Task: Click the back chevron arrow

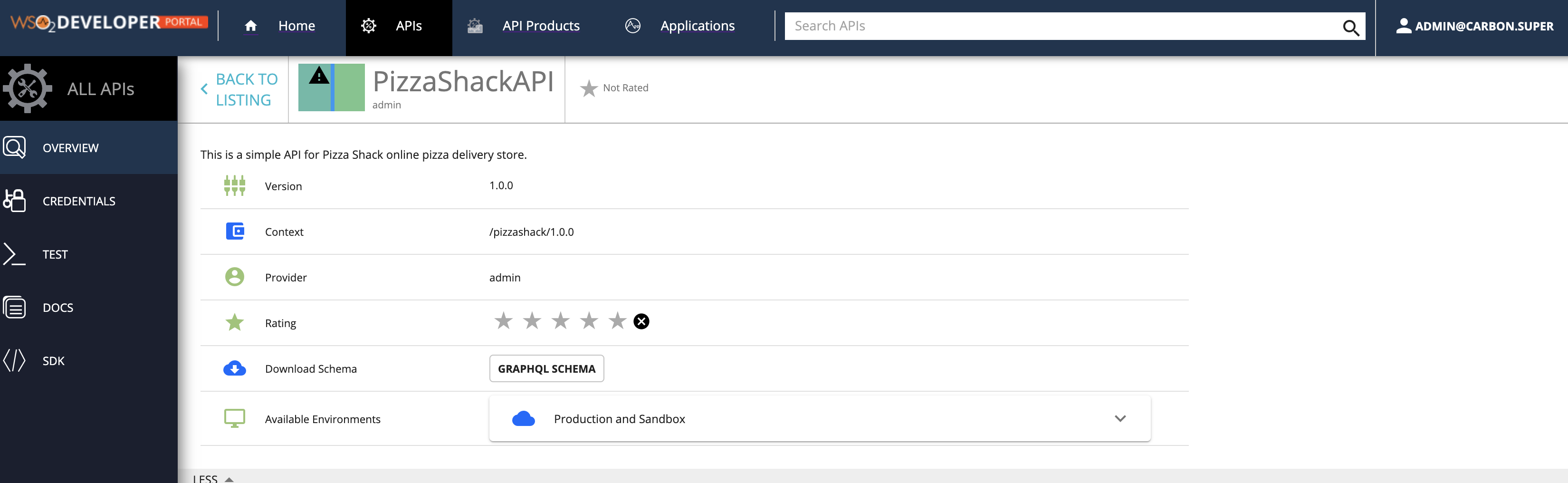Action: (x=204, y=89)
